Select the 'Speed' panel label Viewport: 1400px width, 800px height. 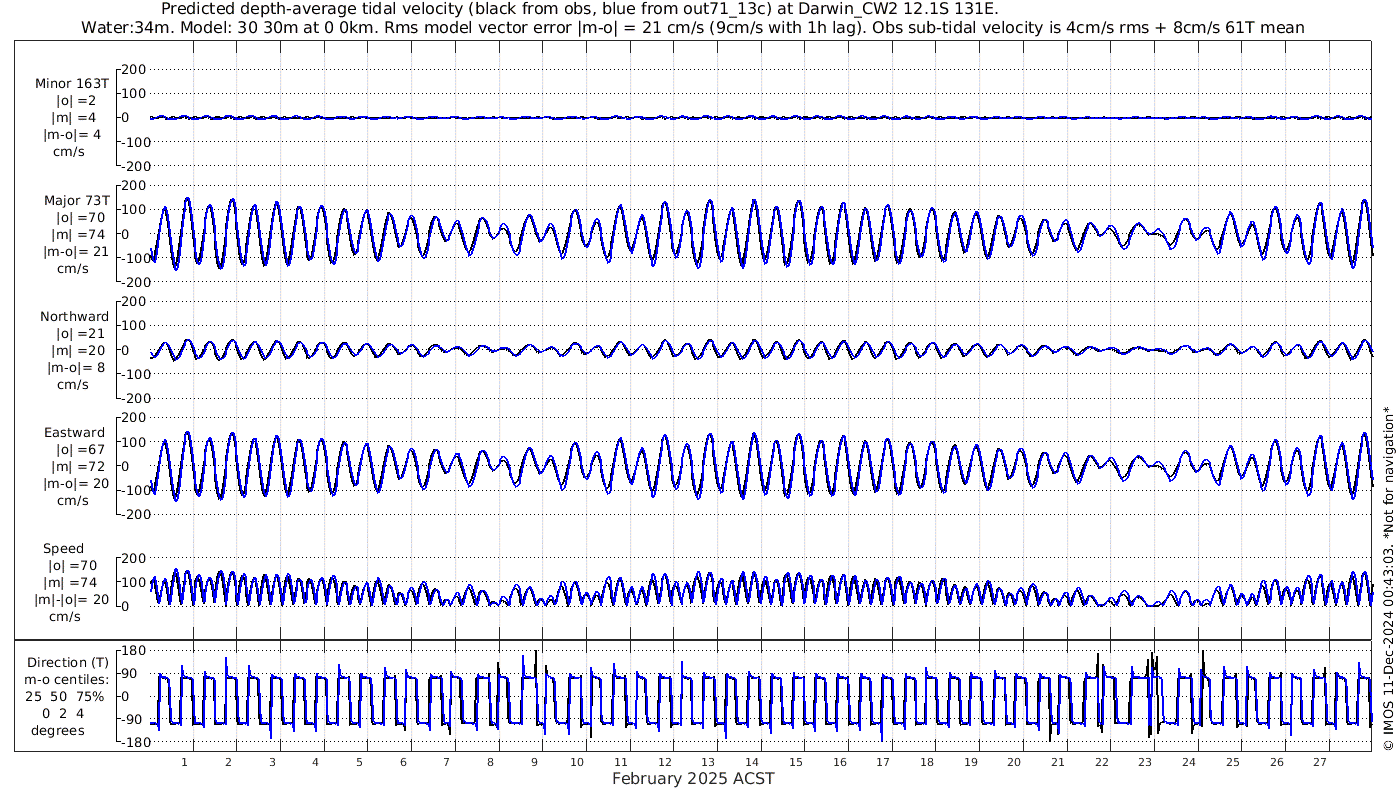click(63, 548)
